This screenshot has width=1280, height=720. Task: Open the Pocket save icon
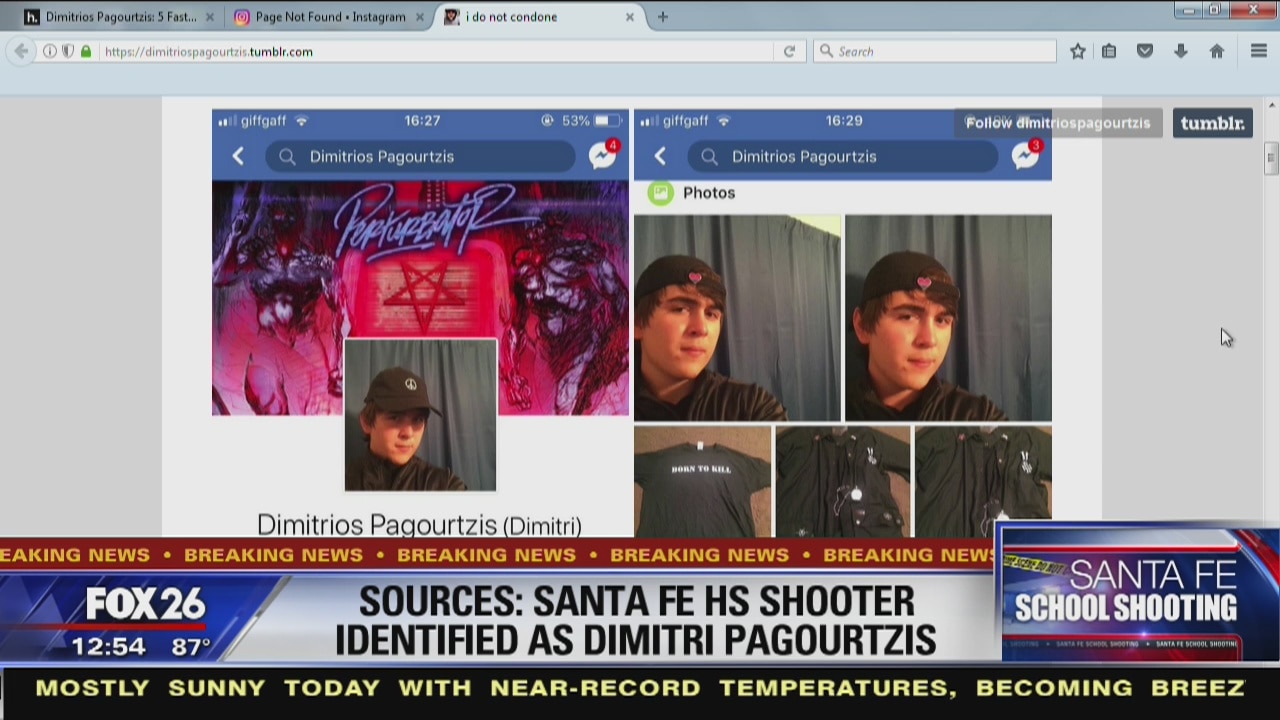1145,51
